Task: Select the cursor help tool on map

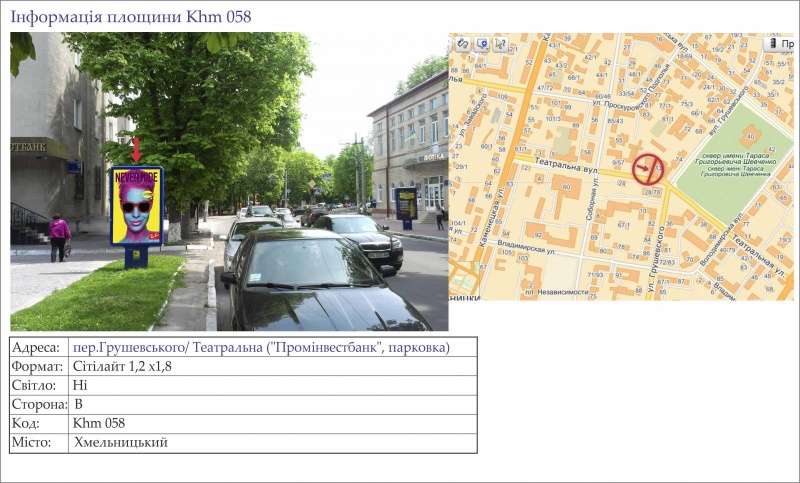Action: coord(500,44)
